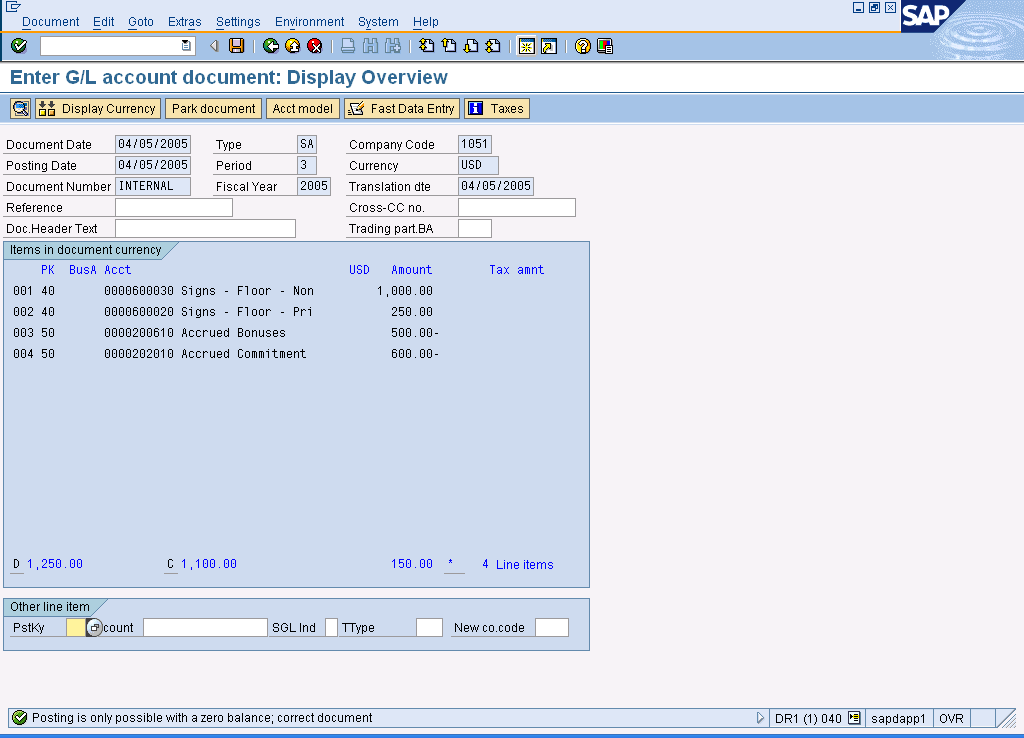Select line item 004 Accrued Commitment
1024x738 pixels.
click(225, 353)
